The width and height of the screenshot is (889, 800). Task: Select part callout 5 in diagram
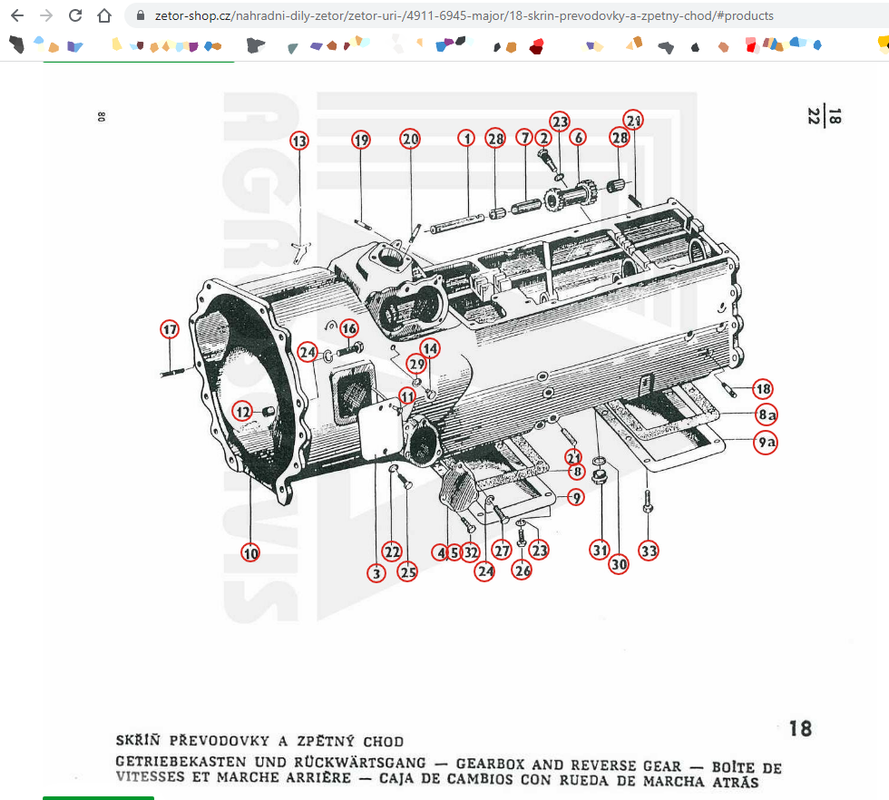[454, 552]
